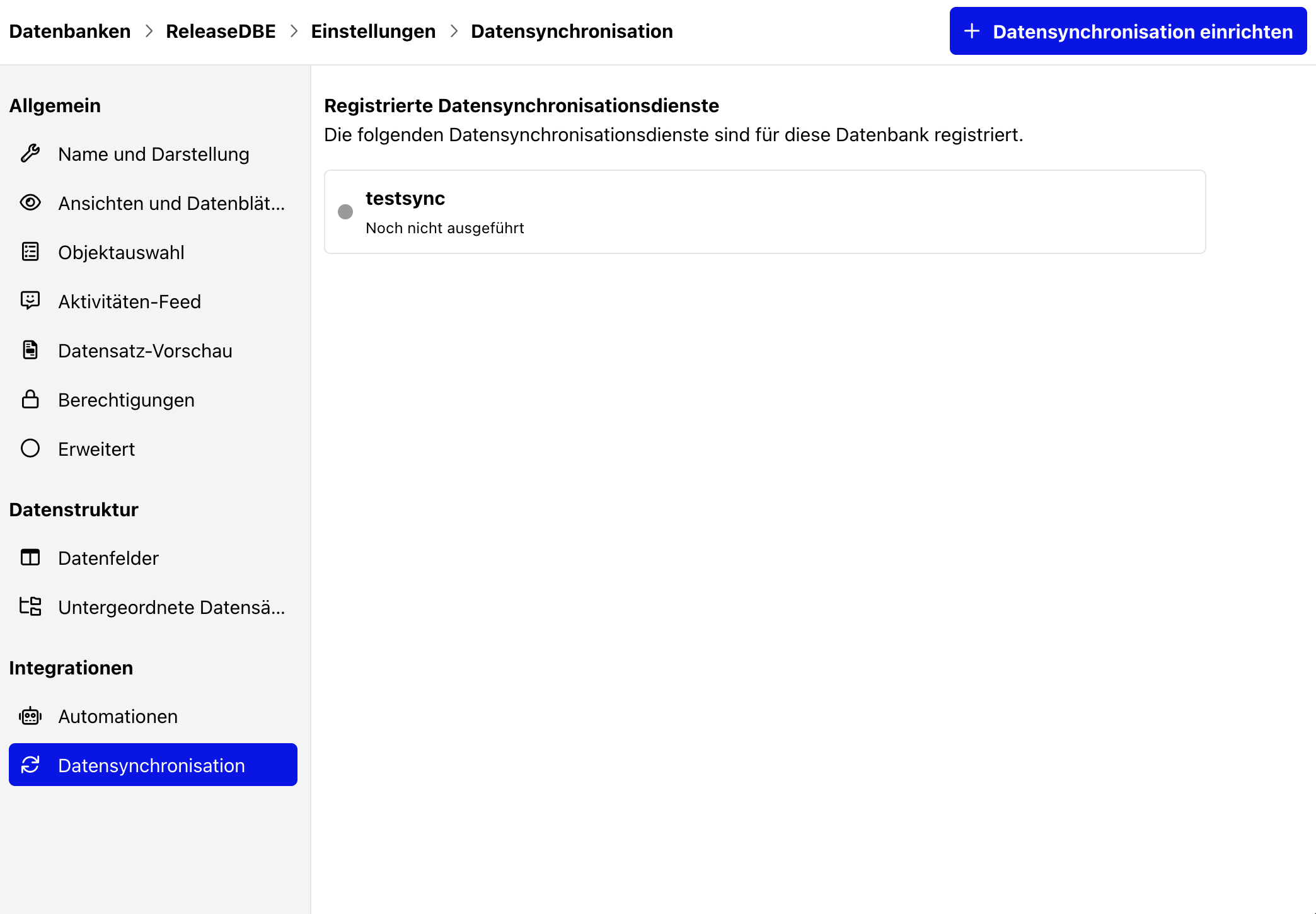Open Einstellungen breadcrumb
The width and height of the screenshot is (1316, 914).
373,31
